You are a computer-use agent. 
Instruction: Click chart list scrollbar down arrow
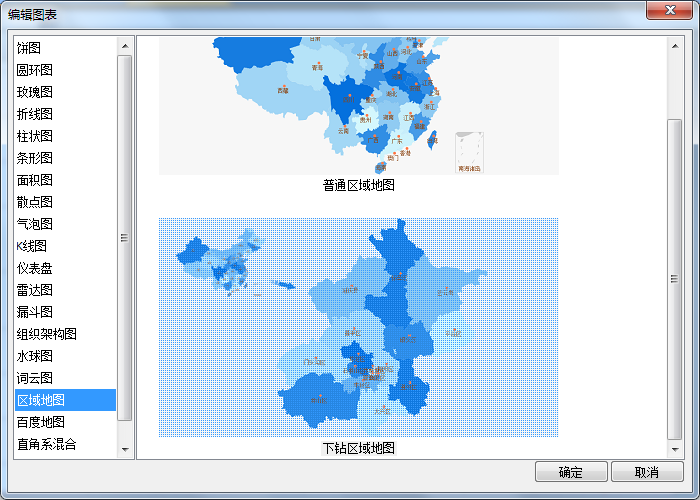(125, 450)
